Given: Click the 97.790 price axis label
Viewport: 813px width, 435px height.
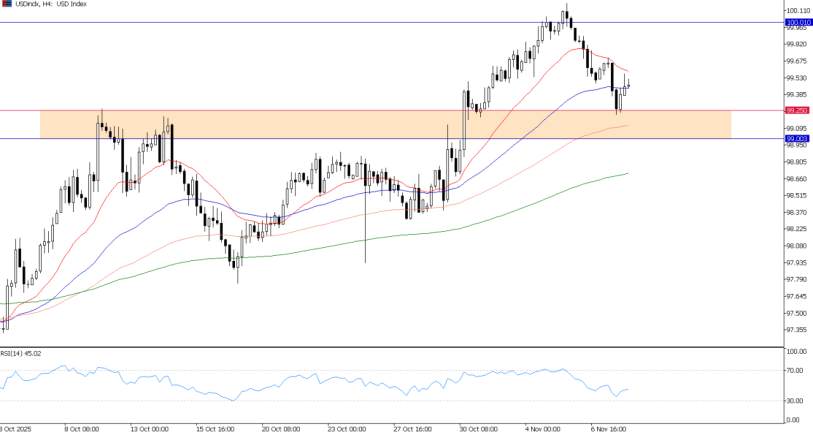Looking at the screenshot, I should 797,279.
